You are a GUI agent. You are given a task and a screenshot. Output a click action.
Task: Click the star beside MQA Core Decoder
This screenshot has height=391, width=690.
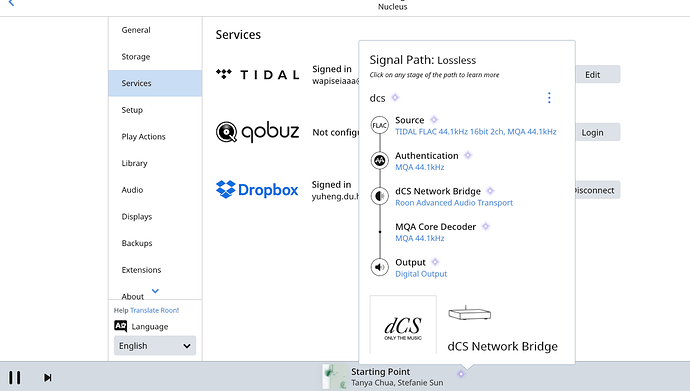tap(485, 226)
